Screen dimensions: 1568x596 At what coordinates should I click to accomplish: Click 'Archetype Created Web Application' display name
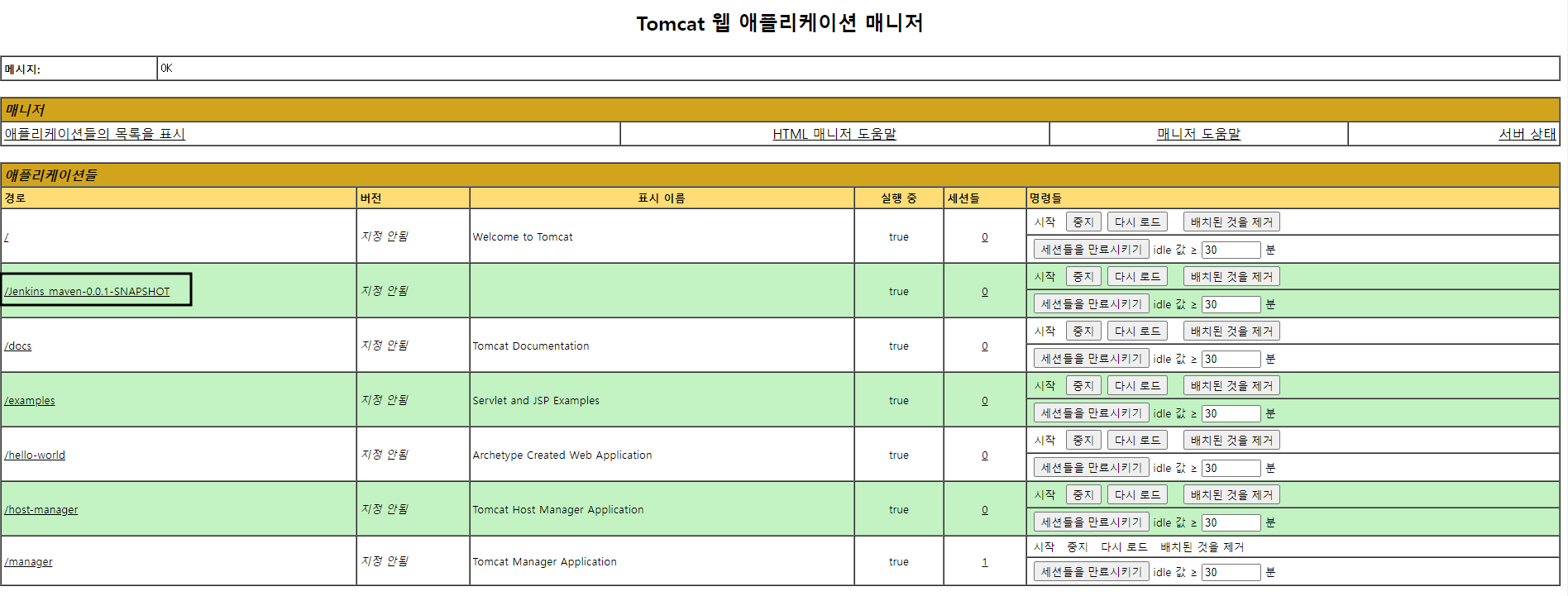[562, 455]
